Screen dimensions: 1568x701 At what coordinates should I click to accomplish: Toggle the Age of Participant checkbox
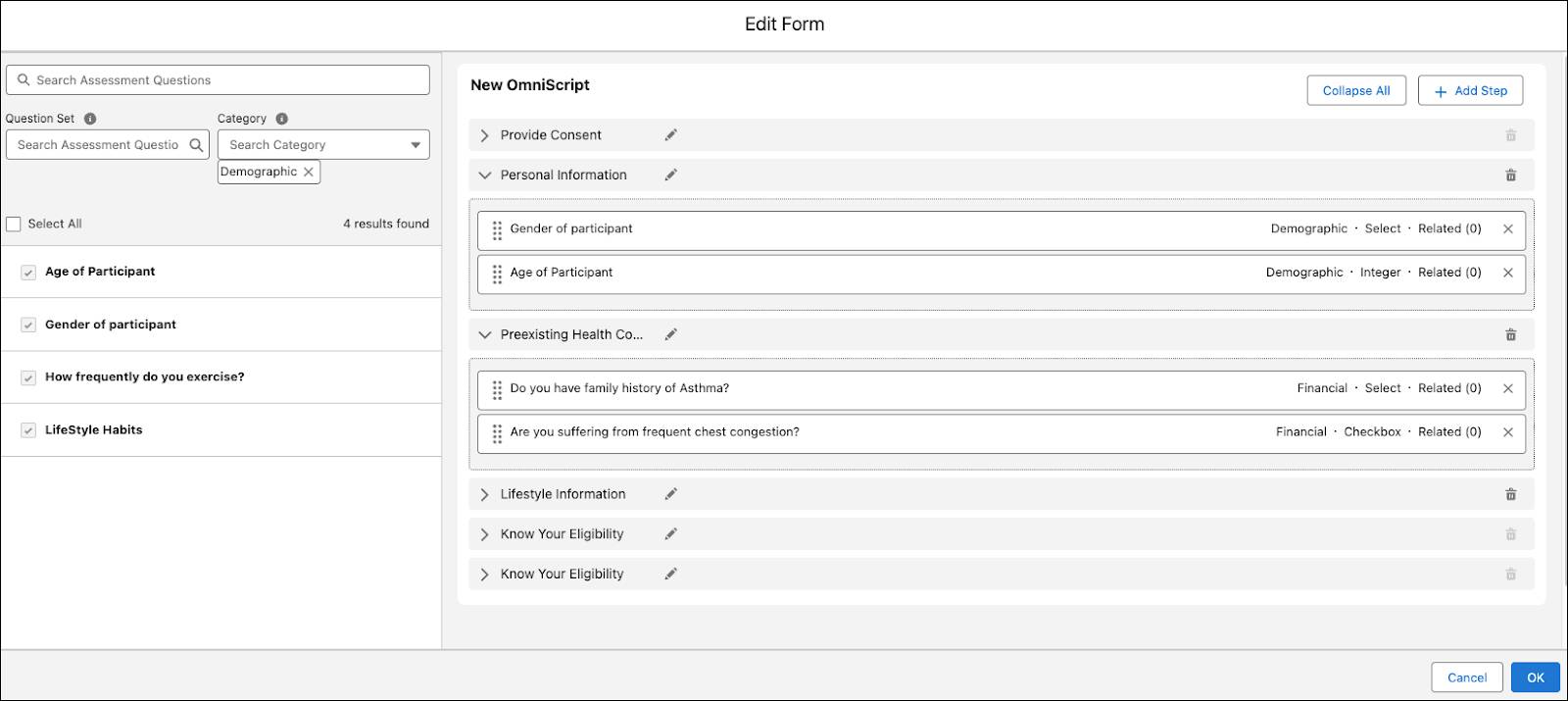pos(28,273)
